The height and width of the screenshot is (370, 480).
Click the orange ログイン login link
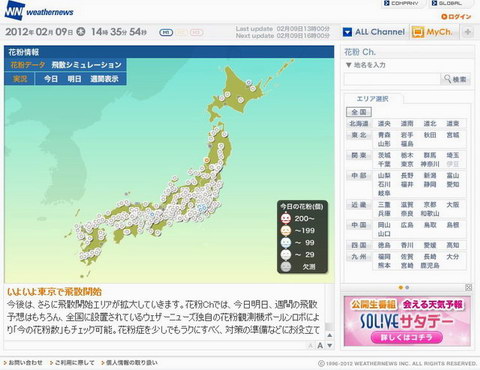click(456, 17)
